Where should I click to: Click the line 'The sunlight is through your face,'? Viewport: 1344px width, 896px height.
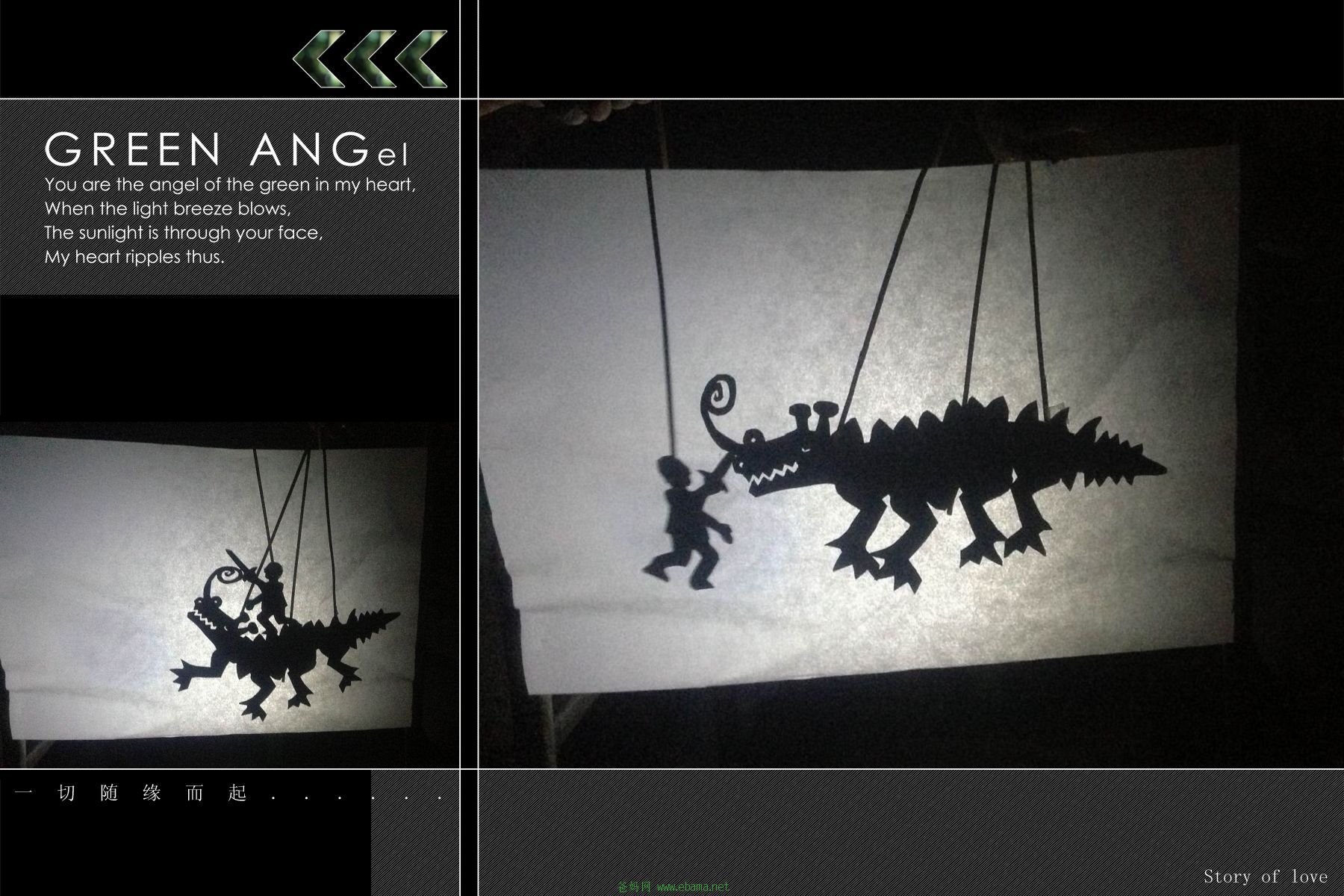(184, 233)
